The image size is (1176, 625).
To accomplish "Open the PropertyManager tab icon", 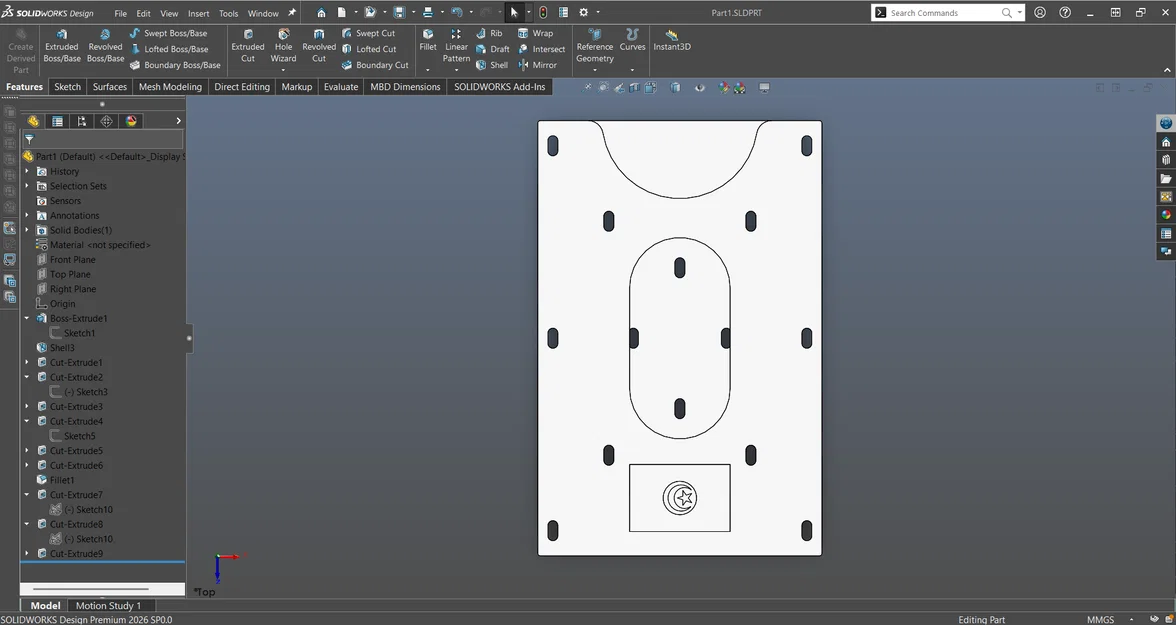I will (58, 121).
